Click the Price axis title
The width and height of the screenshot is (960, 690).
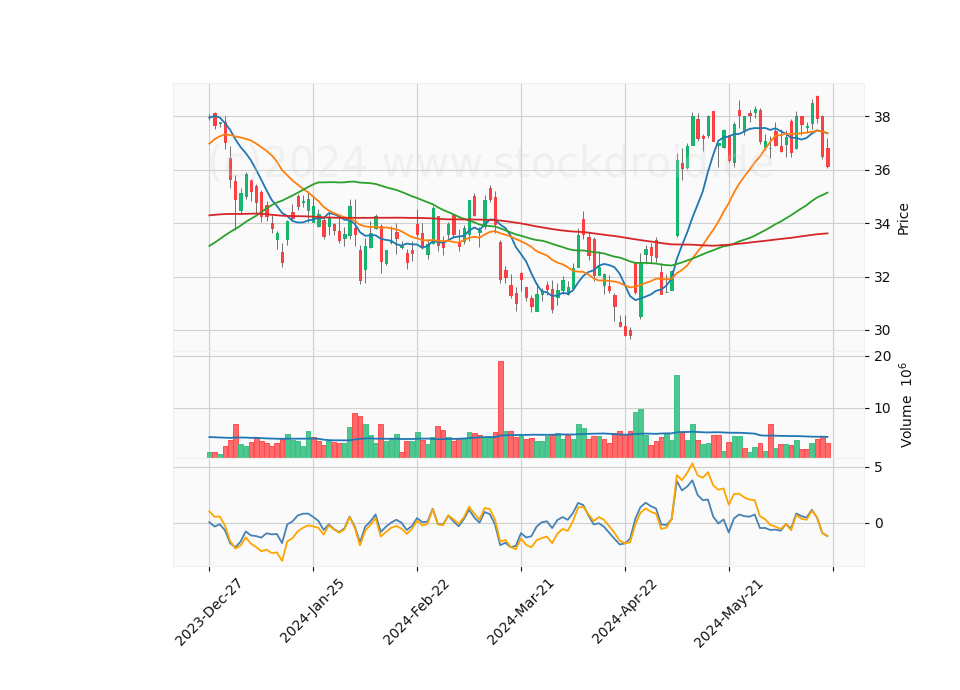(x=903, y=219)
